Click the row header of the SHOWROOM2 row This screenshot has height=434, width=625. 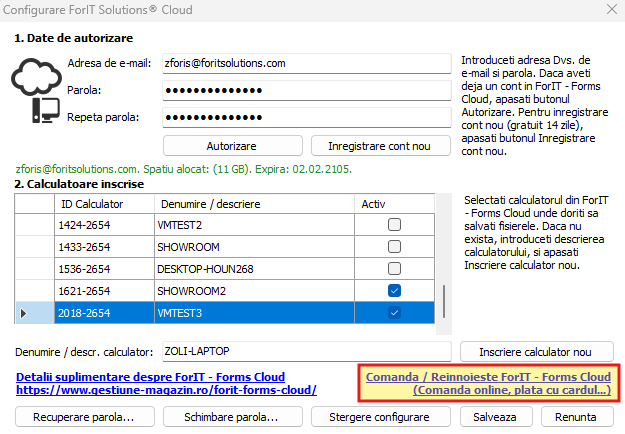[35, 291]
